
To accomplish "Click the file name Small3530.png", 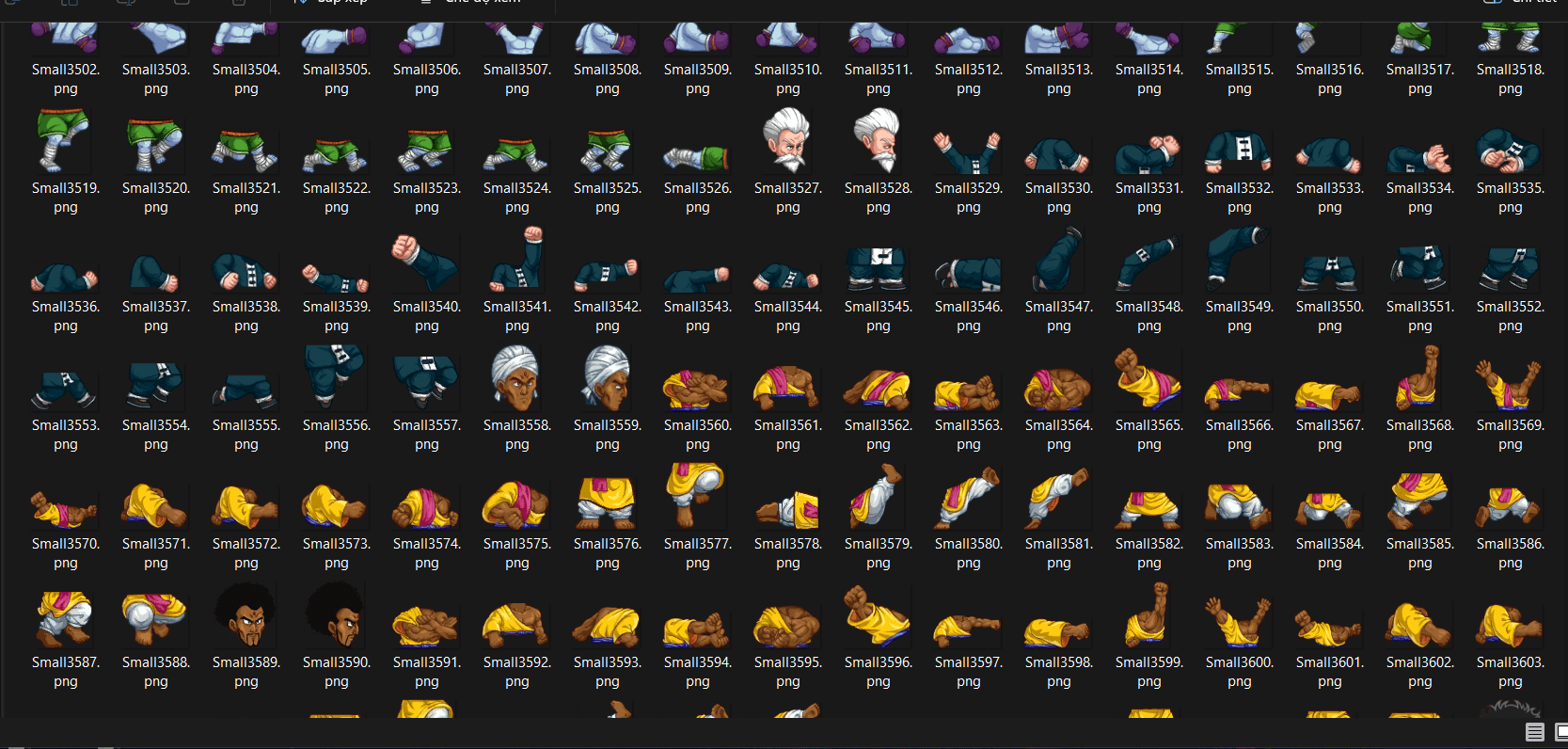I will (x=1058, y=198).
